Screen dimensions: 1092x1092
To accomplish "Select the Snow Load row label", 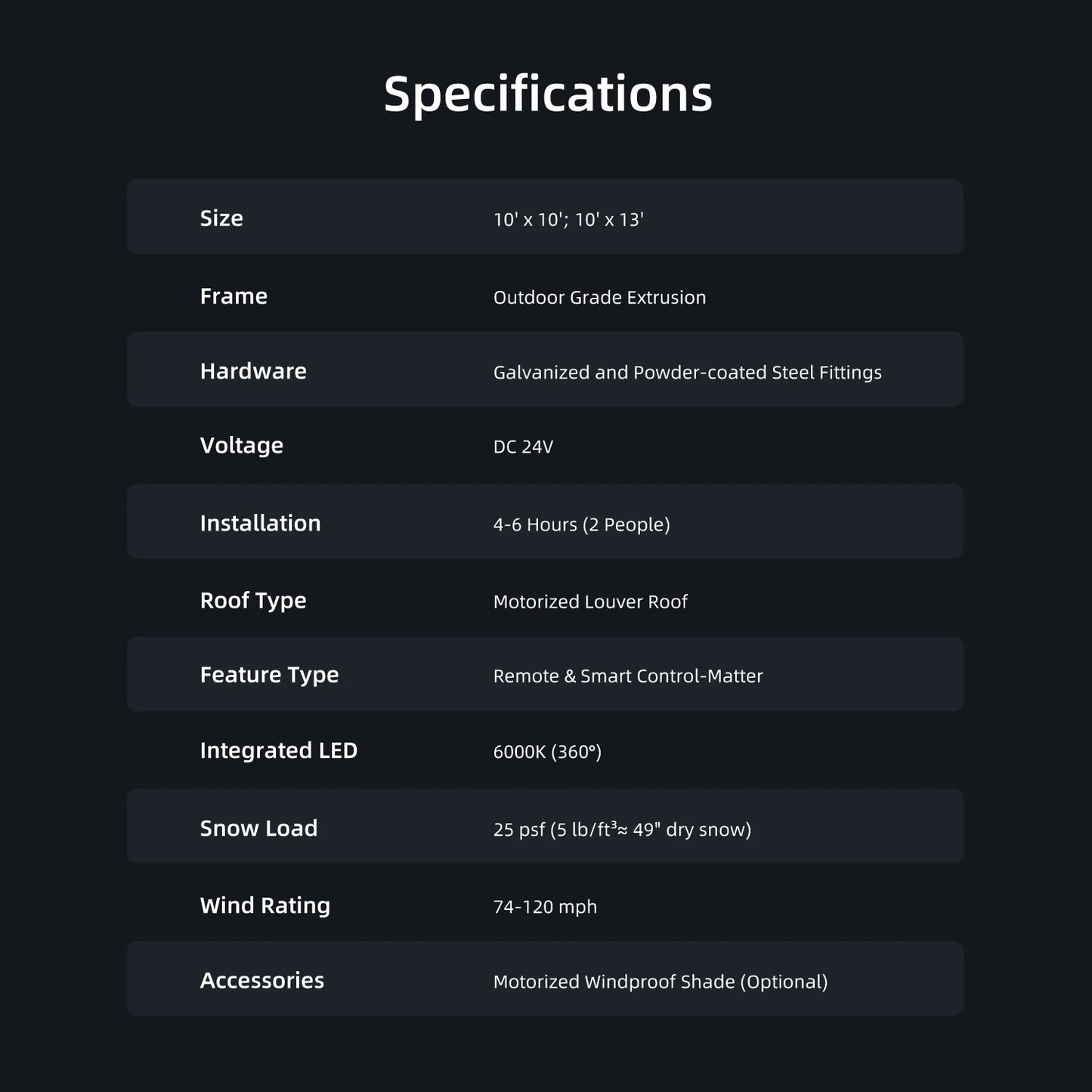I will [258, 828].
